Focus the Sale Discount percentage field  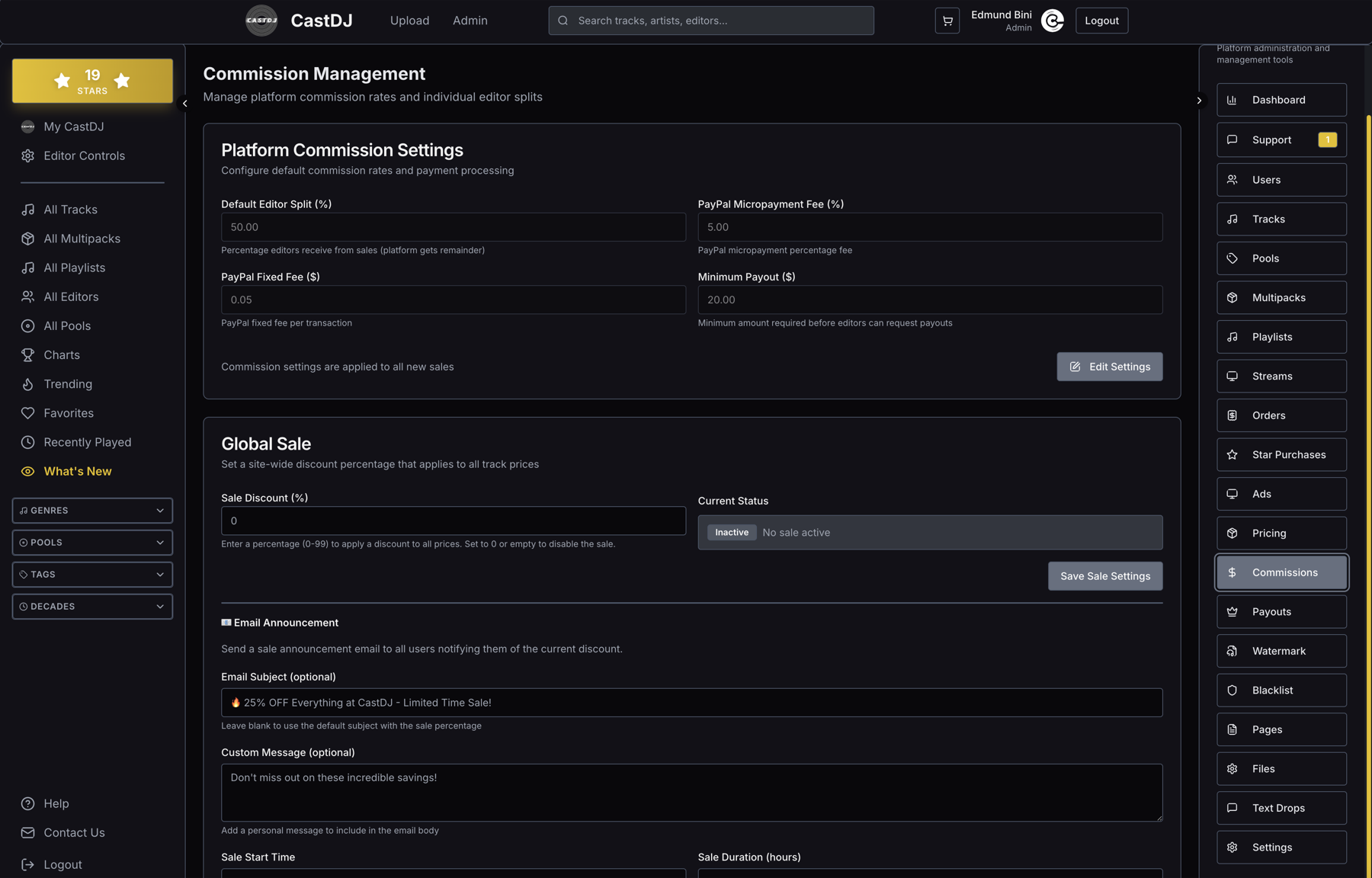coord(453,521)
